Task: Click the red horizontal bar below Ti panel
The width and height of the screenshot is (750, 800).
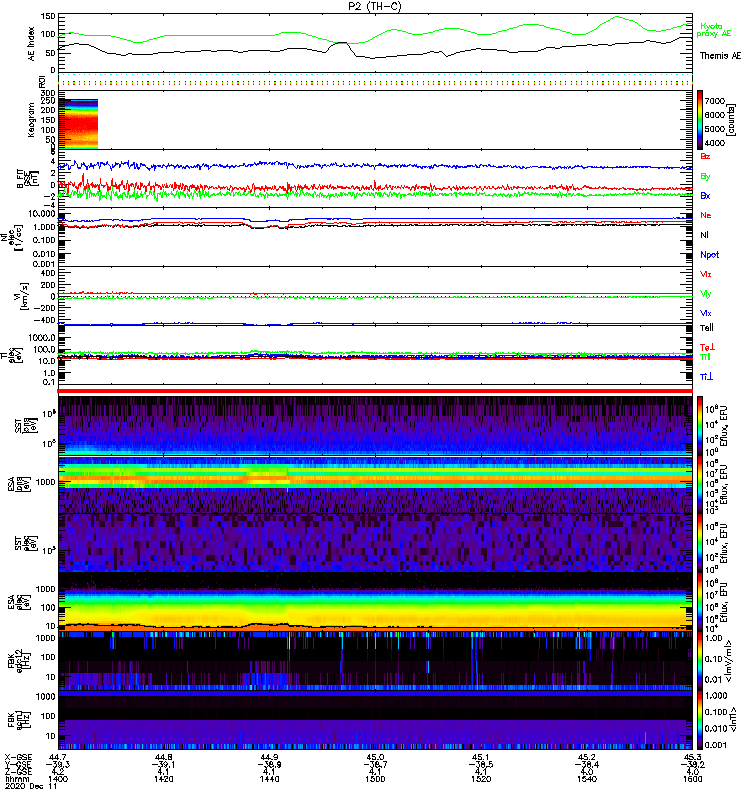Action: pyautogui.click(x=376, y=392)
